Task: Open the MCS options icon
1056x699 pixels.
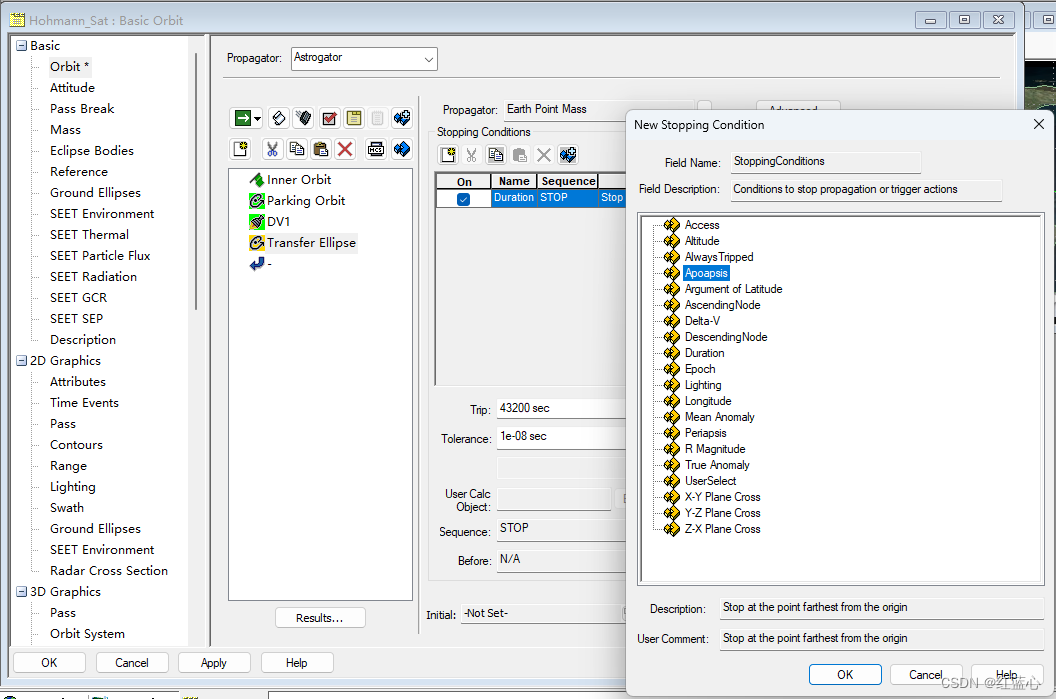Action: tap(376, 149)
